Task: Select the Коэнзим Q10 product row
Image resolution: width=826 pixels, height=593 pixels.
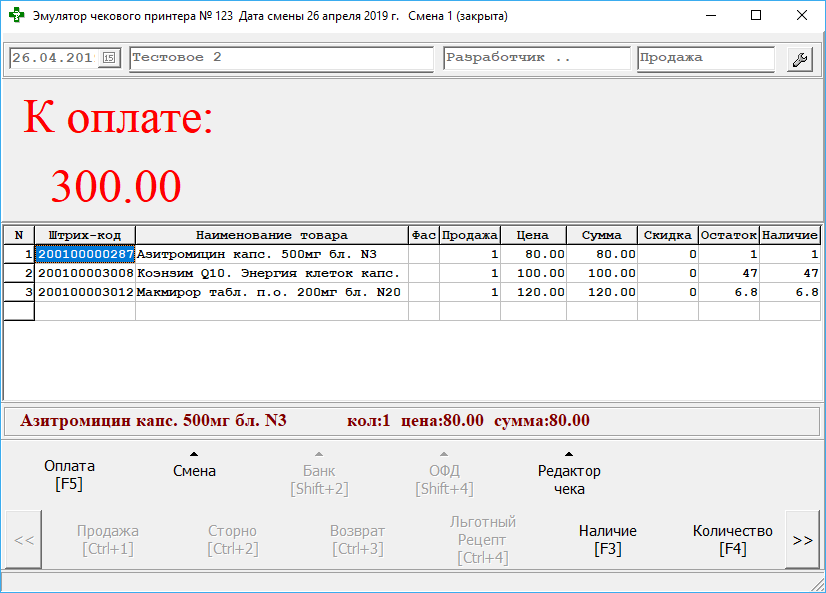Action: 271,273
